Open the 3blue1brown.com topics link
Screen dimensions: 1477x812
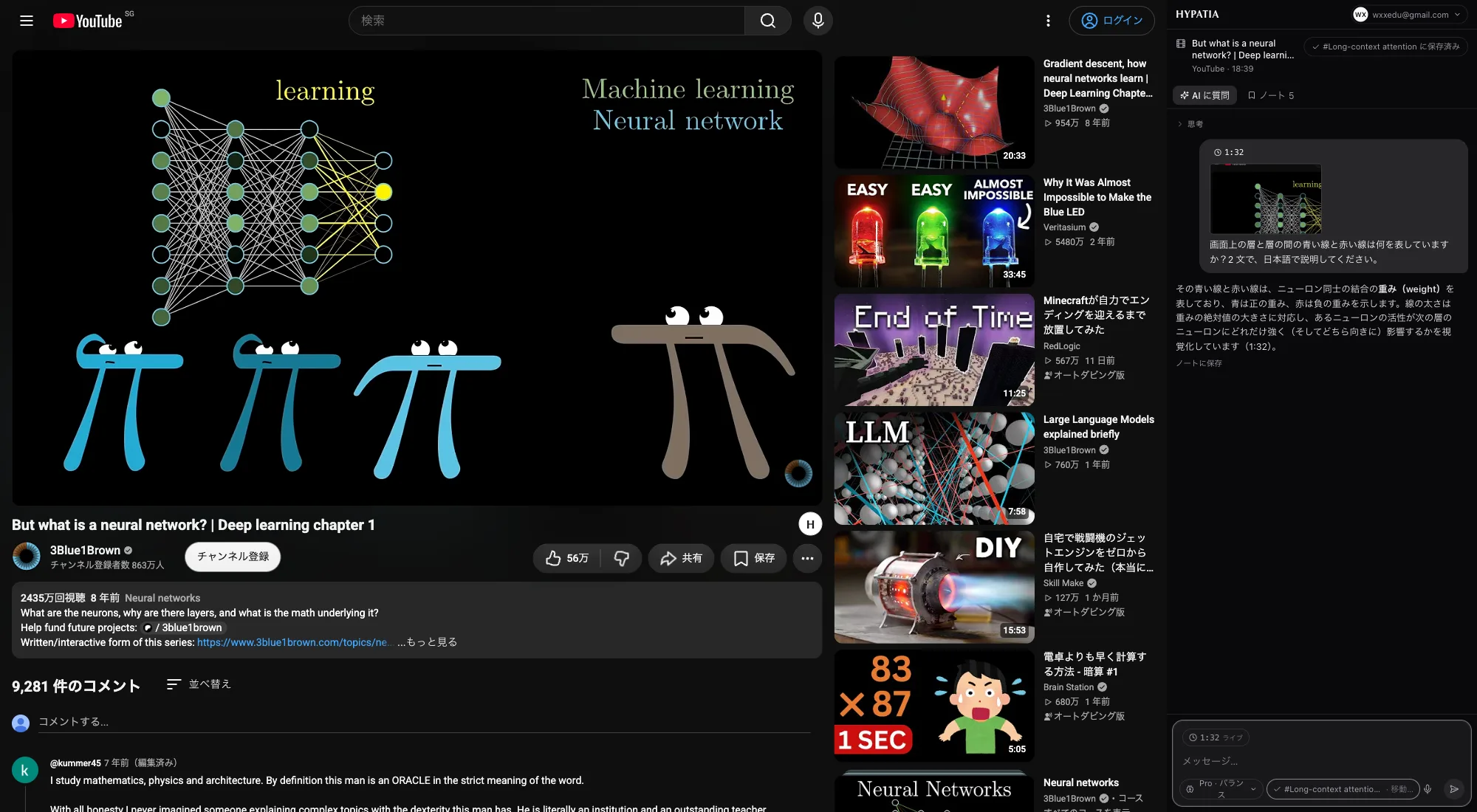[292, 642]
